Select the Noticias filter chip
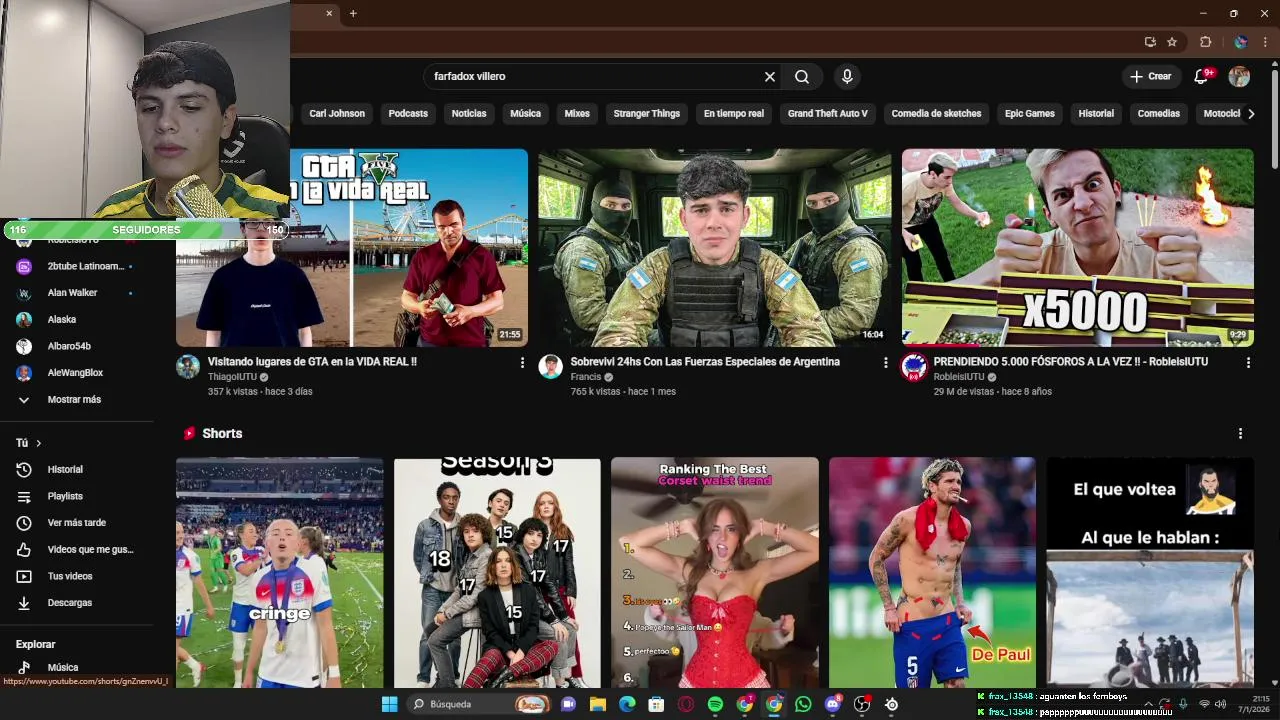 (x=469, y=114)
